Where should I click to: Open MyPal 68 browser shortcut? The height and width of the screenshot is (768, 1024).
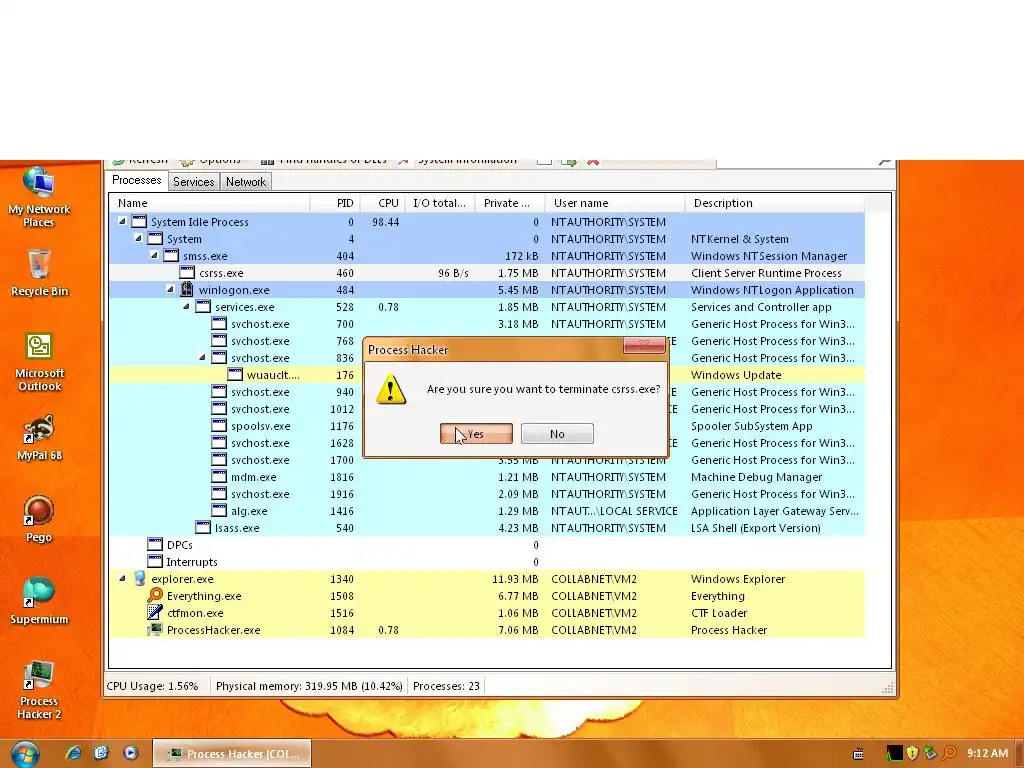click(39, 438)
